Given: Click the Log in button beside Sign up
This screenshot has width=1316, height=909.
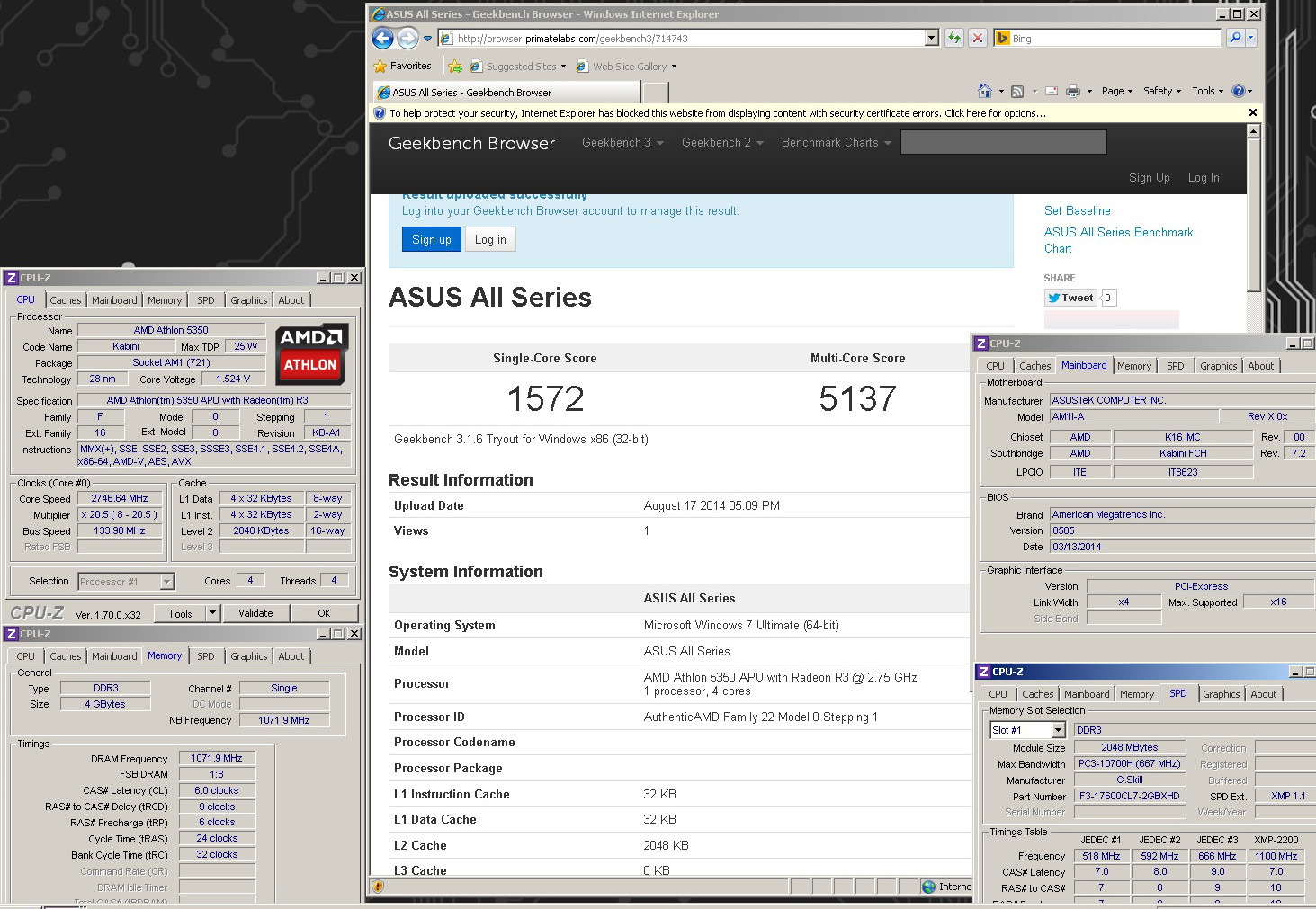Looking at the screenshot, I should pyautogui.click(x=490, y=239).
